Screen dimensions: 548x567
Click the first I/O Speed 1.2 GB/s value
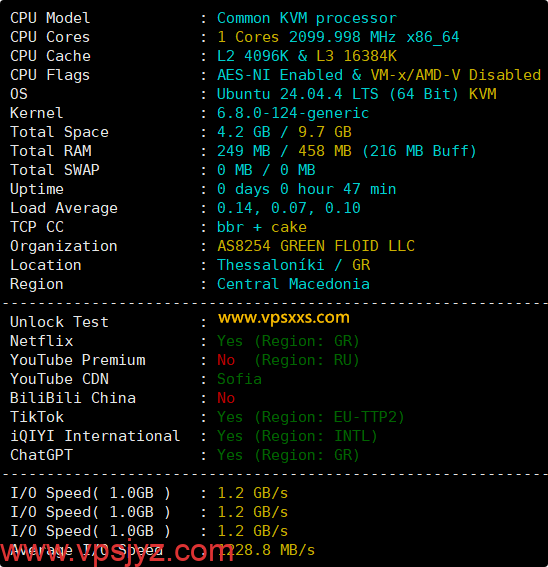[252, 493]
